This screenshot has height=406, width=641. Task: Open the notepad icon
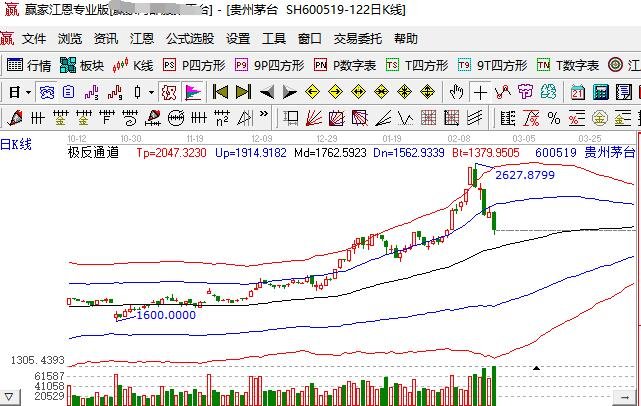tap(623, 93)
